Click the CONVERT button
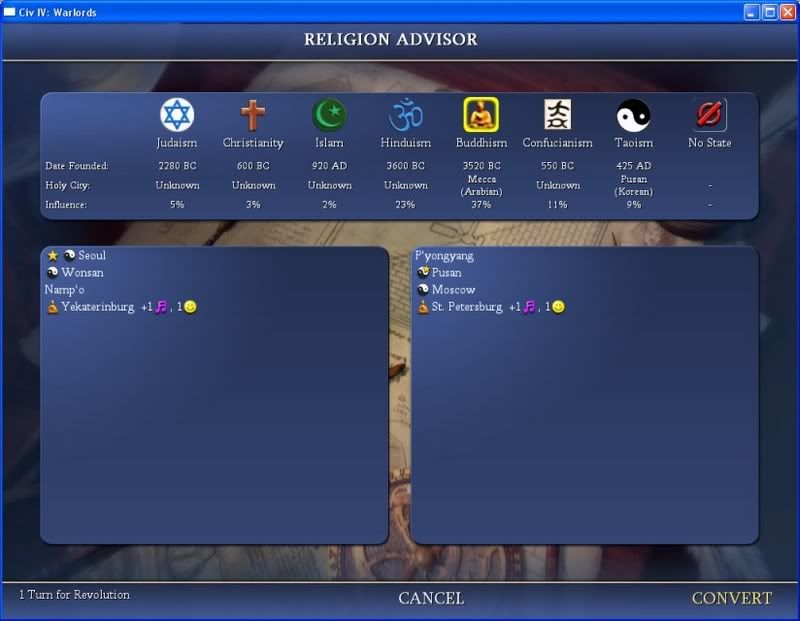Image resolution: width=800 pixels, height=621 pixels. click(732, 598)
